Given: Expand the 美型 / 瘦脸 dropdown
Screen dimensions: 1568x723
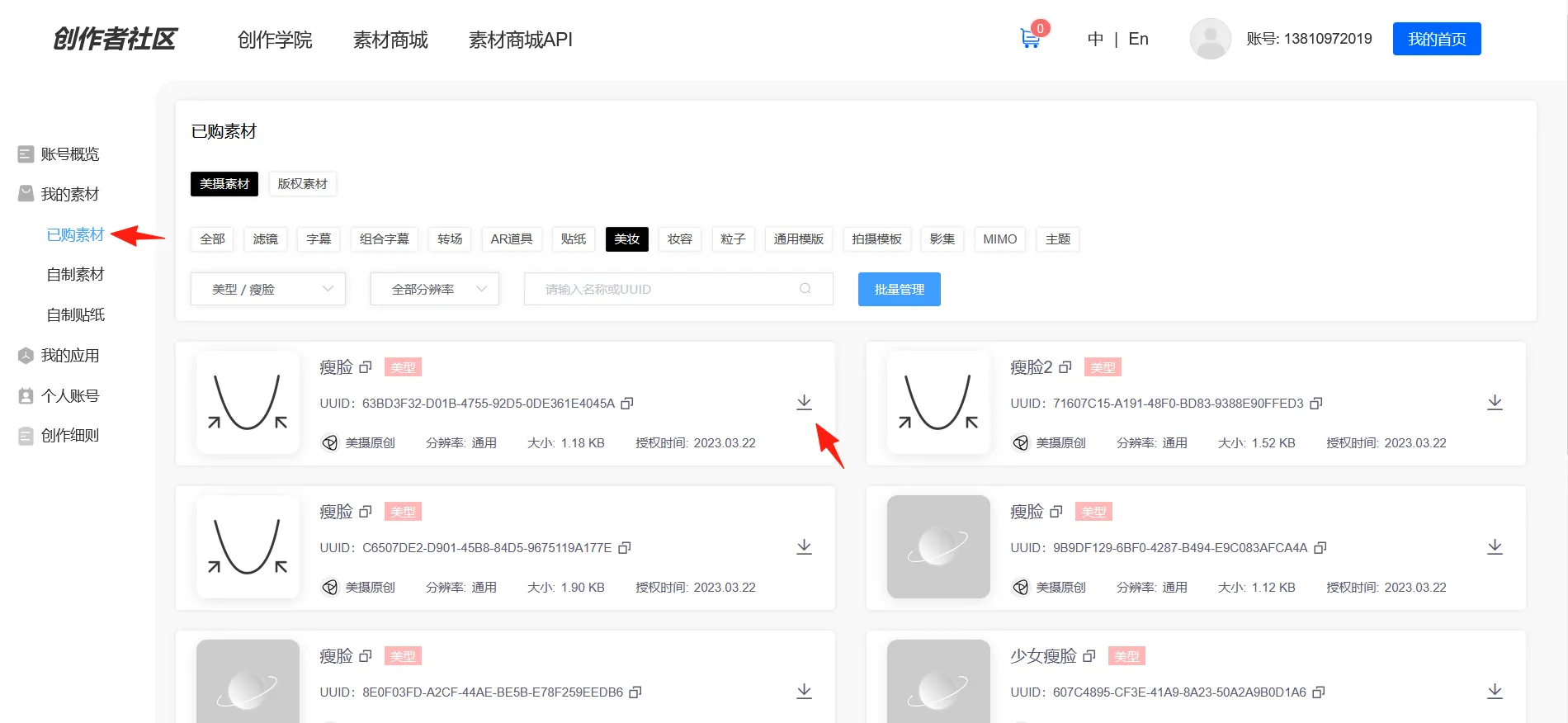Looking at the screenshot, I should click(268, 289).
